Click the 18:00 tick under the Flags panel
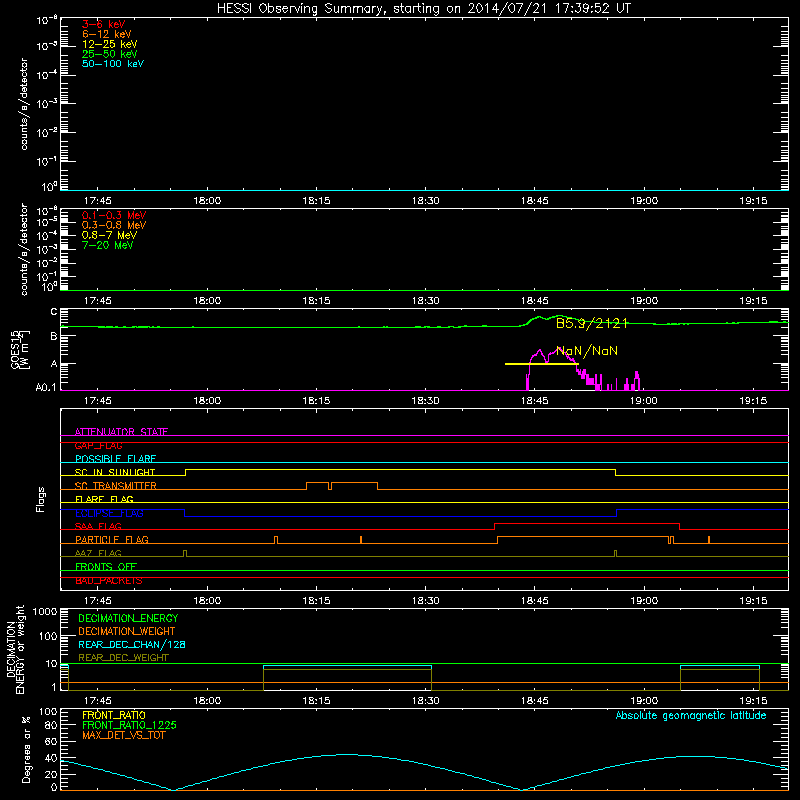800x800 pixels. click(207, 601)
